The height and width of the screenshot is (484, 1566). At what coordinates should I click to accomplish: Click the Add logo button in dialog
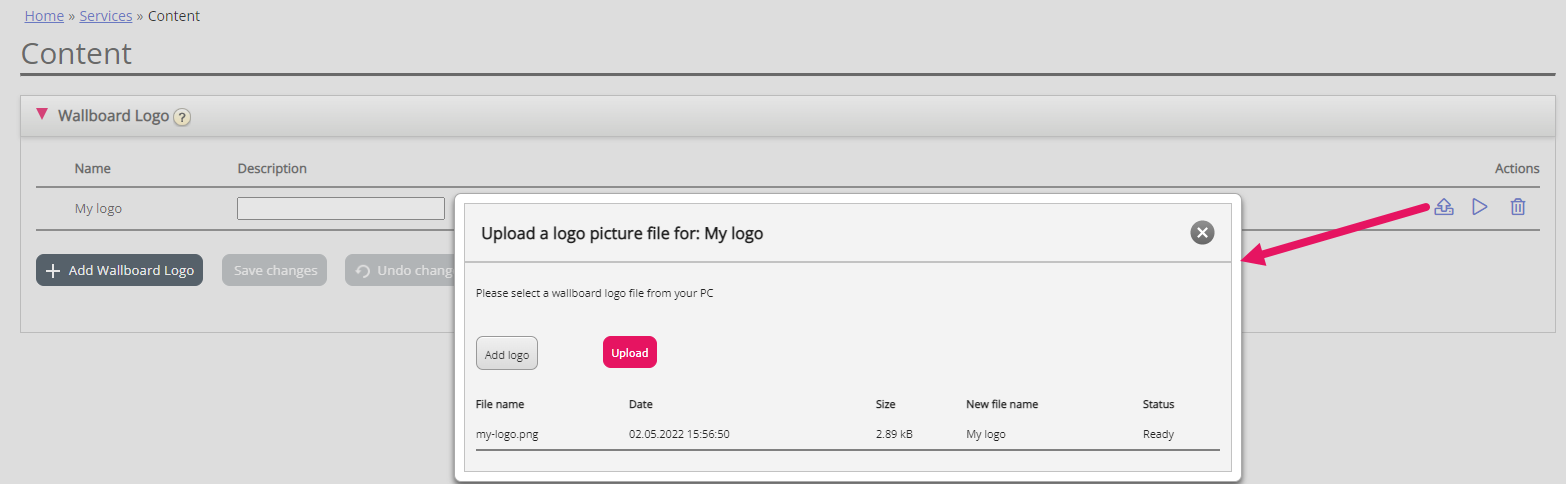507,354
